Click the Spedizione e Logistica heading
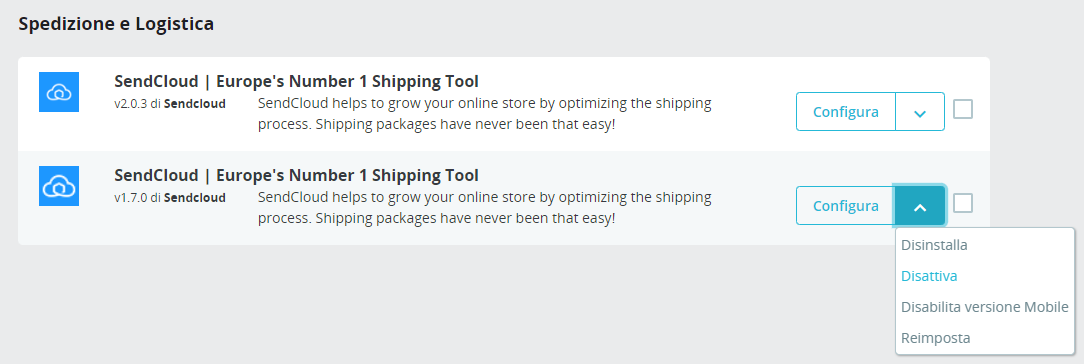This screenshot has height=364, width=1084. pyautogui.click(x=116, y=24)
